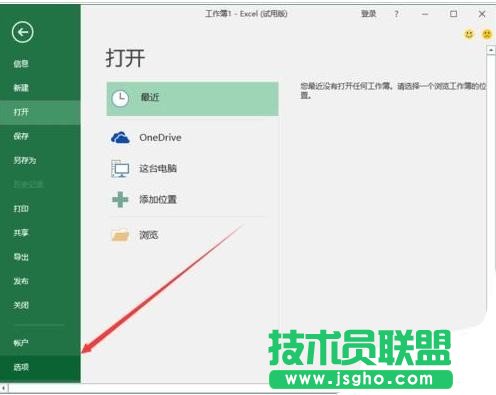Click the green plus 添加位置 icon

pyautogui.click(x=120, y=199)
